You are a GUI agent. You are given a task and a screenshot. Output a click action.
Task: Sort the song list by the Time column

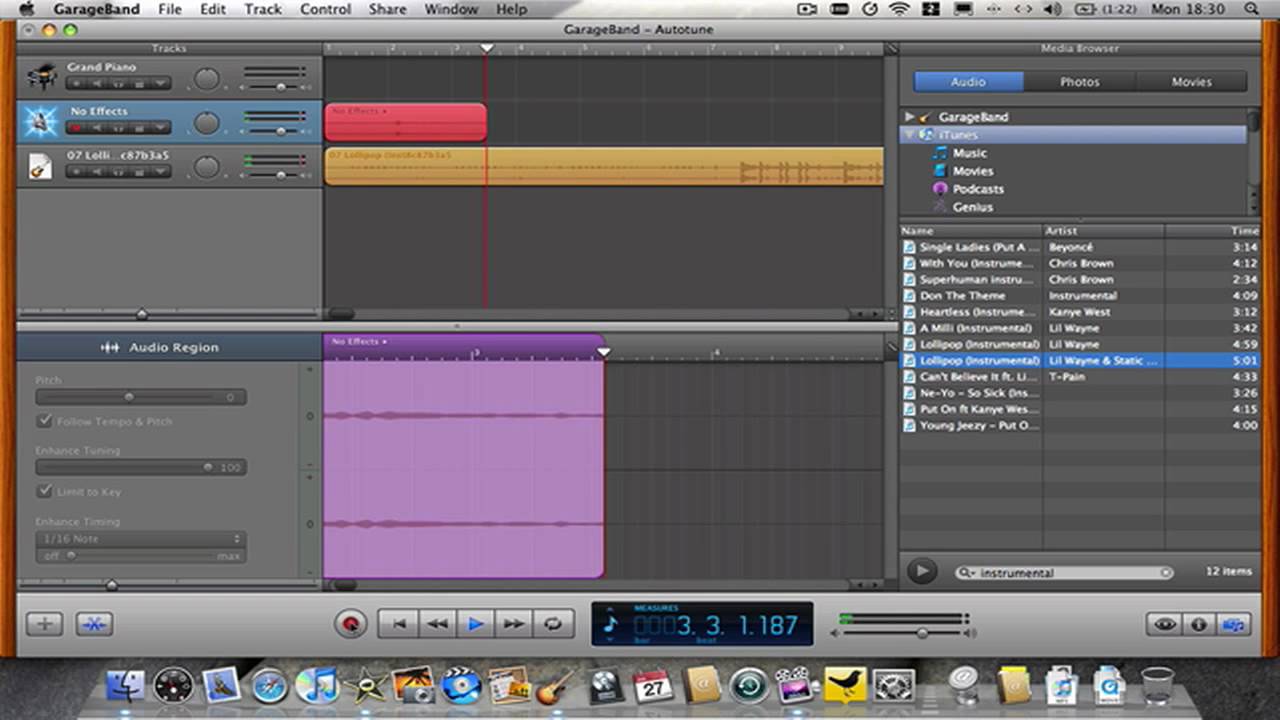pos(1212,231)
